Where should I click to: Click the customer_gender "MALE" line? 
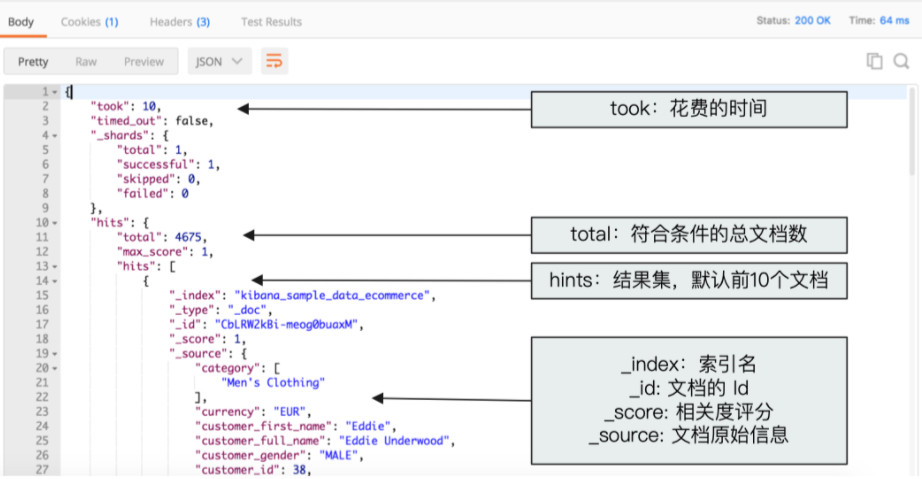(280, 455)
